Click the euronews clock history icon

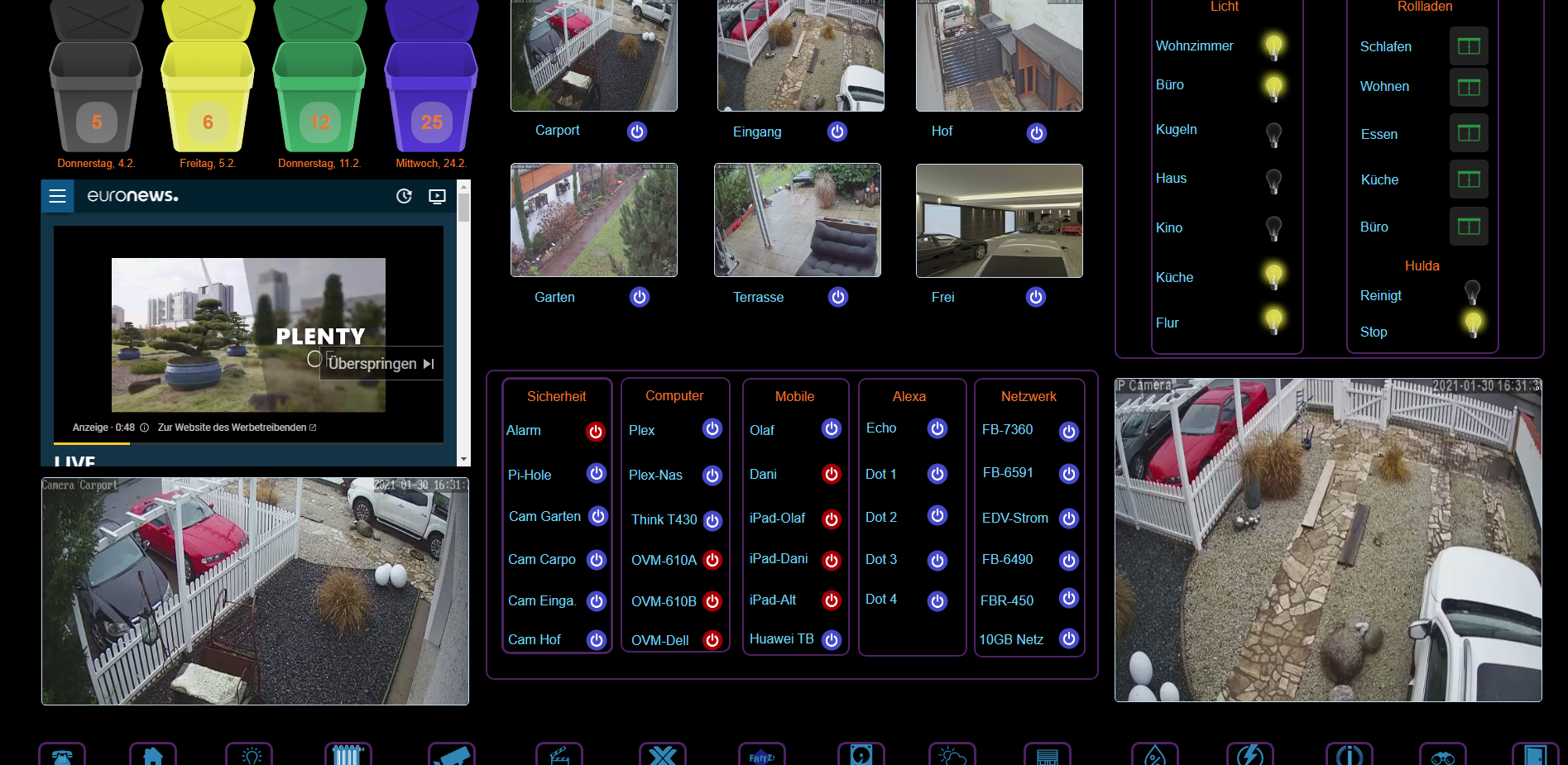click(404, 196)
